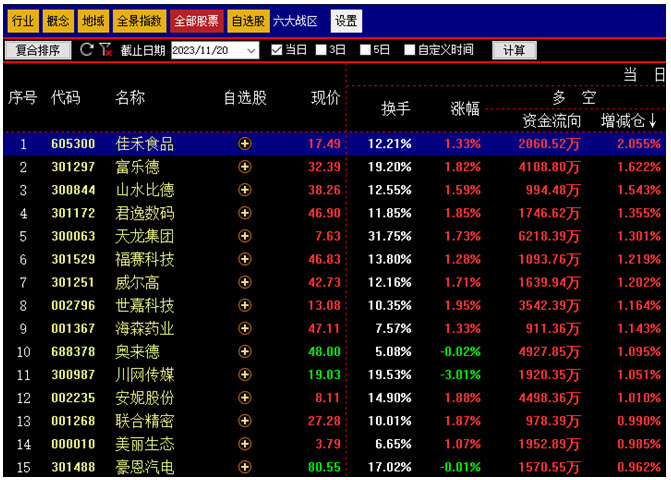Select stock name 联合精密
Viewport: 671px width, 480px height.
pyautogui.click(x=145, y=421)
